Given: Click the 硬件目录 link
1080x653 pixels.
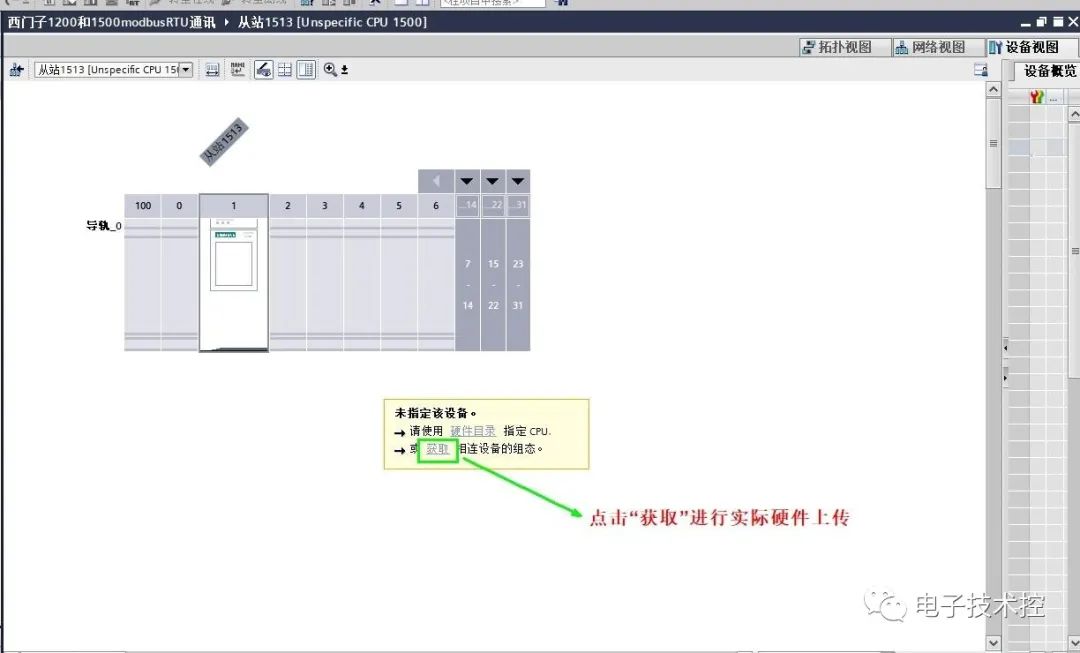Looking at the screenshot, I should [472, 431].
